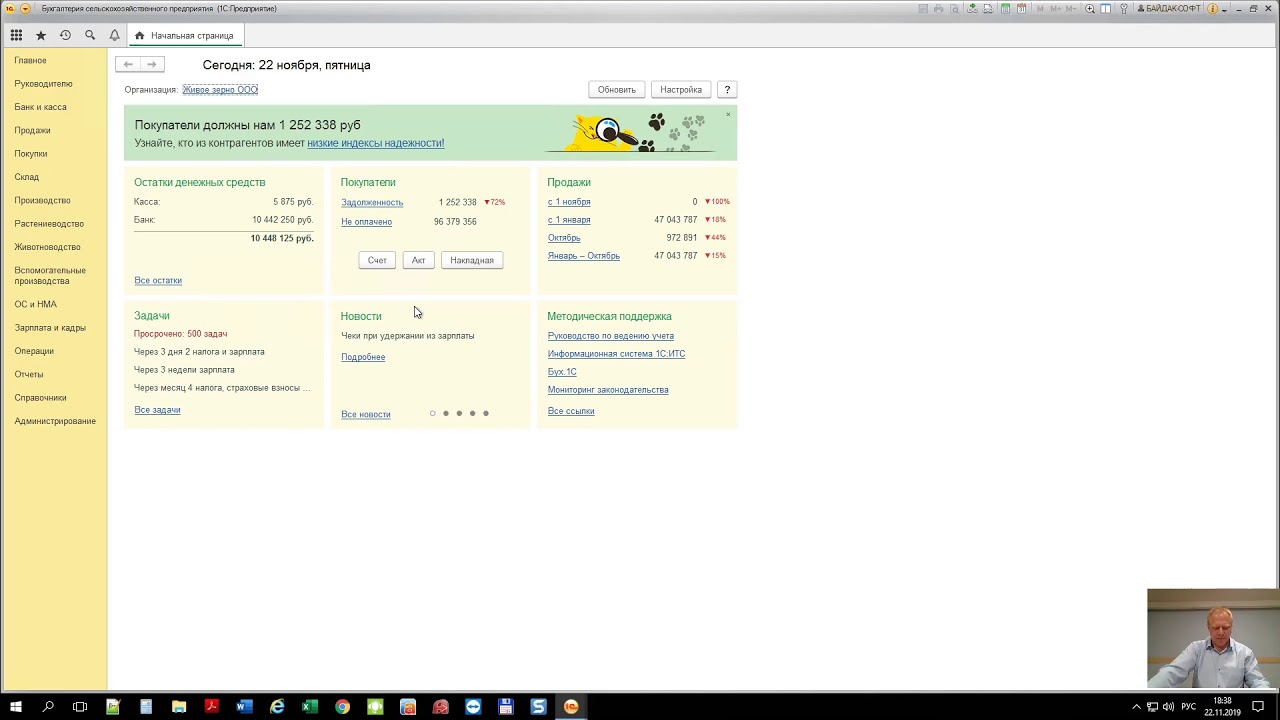
Task: Click the Настройка button
Action: coord(681,89)
